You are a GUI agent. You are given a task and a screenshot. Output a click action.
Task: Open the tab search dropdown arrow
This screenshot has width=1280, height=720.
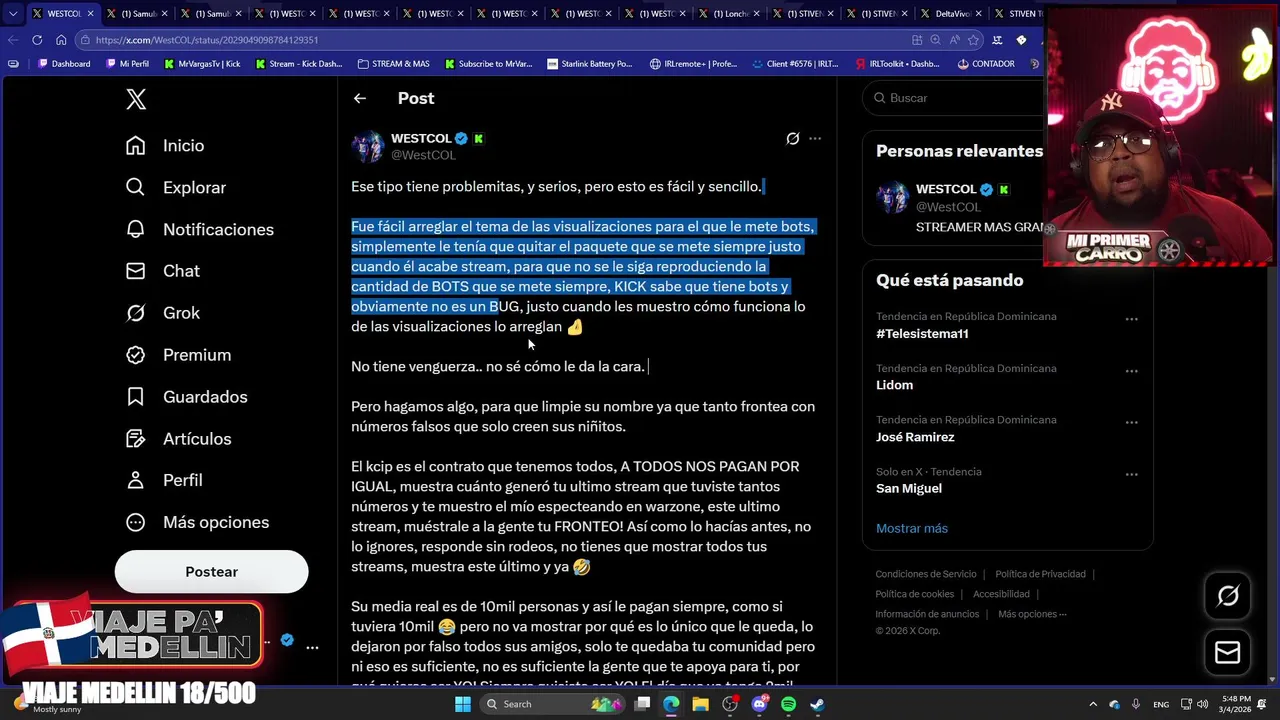[13, 14]
